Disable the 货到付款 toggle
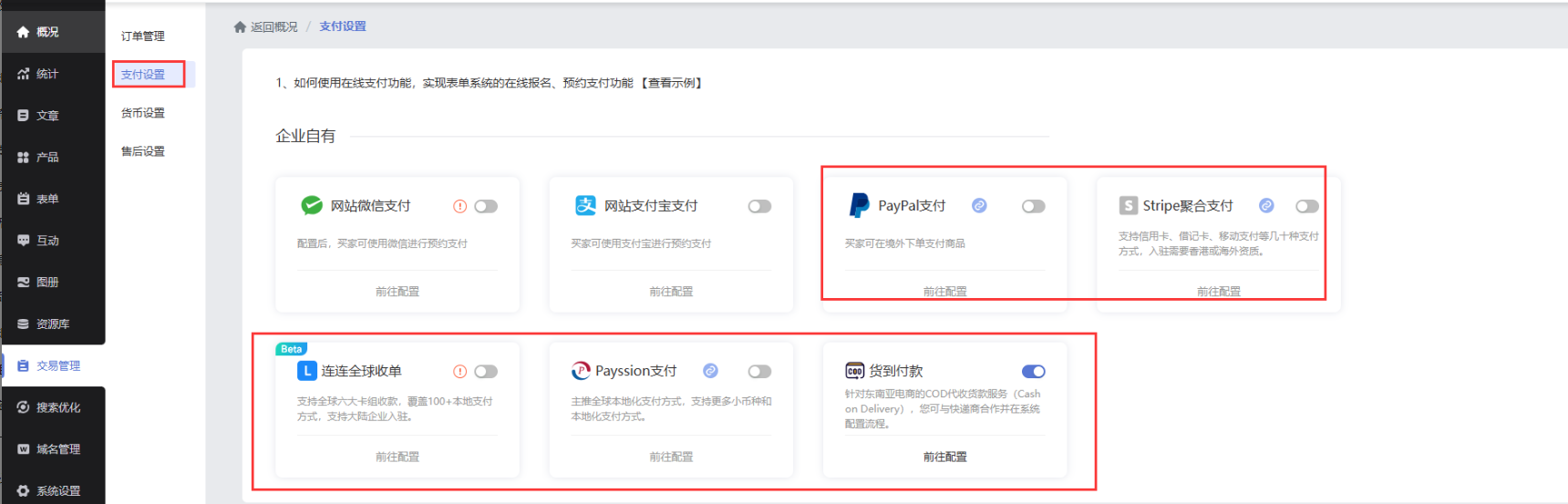The height and width of the screenshot is (504, 1568). pos(1033,372)
